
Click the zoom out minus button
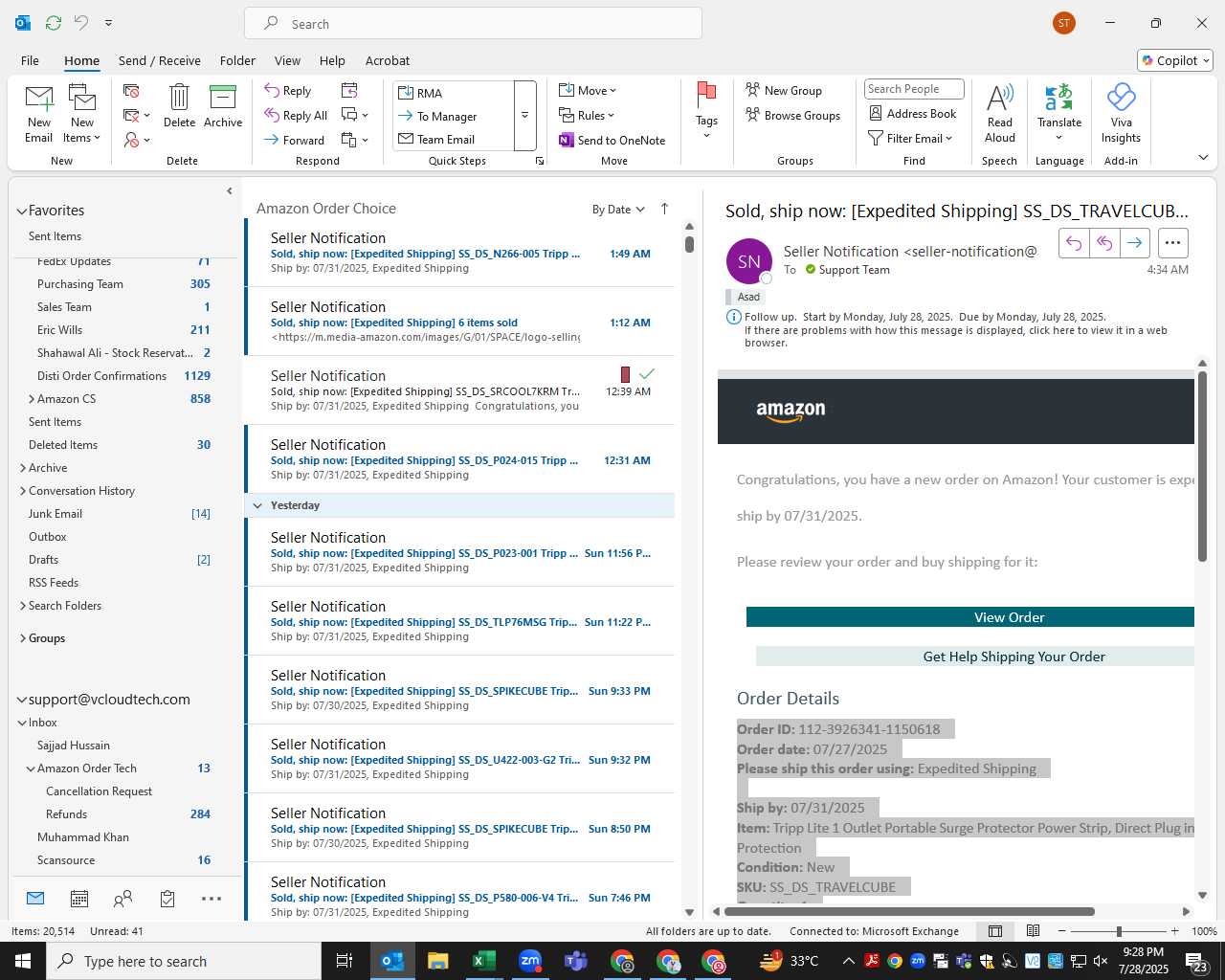[1061, 931]
